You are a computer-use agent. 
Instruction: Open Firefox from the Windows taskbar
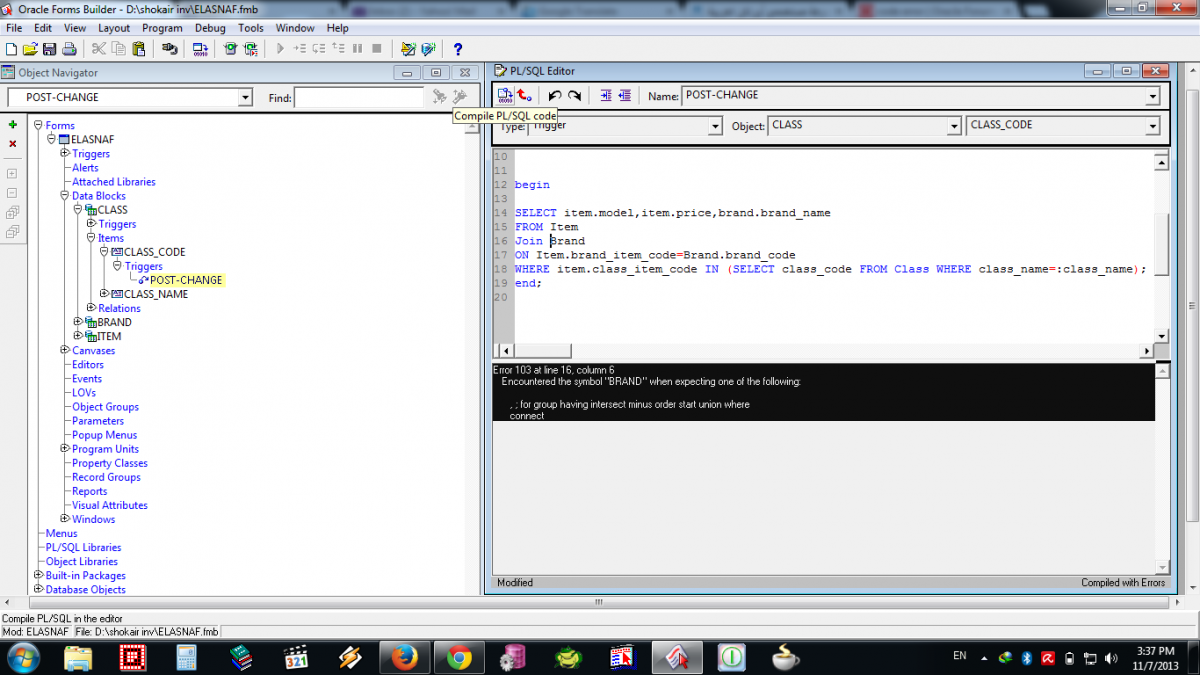click(405, 657)
